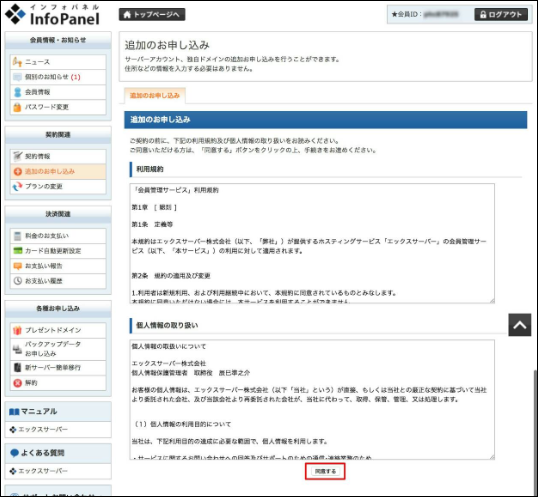Open 個別のお知らせ notifications item
The height and width of the screenshot is (497, 538).
click(x=58, y=77)
